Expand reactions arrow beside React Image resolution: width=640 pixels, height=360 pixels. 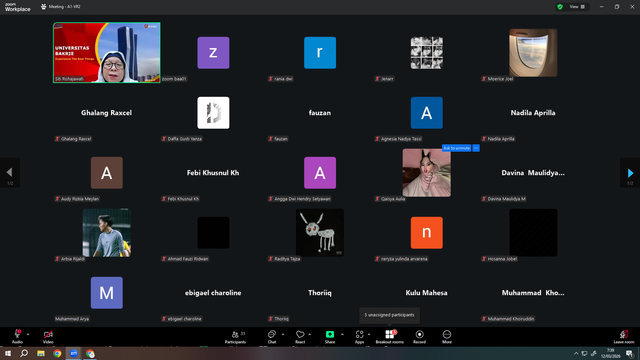(310, 334)
